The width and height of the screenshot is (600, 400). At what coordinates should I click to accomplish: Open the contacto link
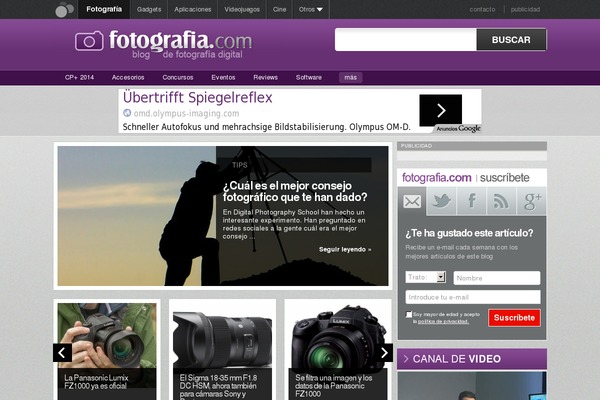click(482, 9)
